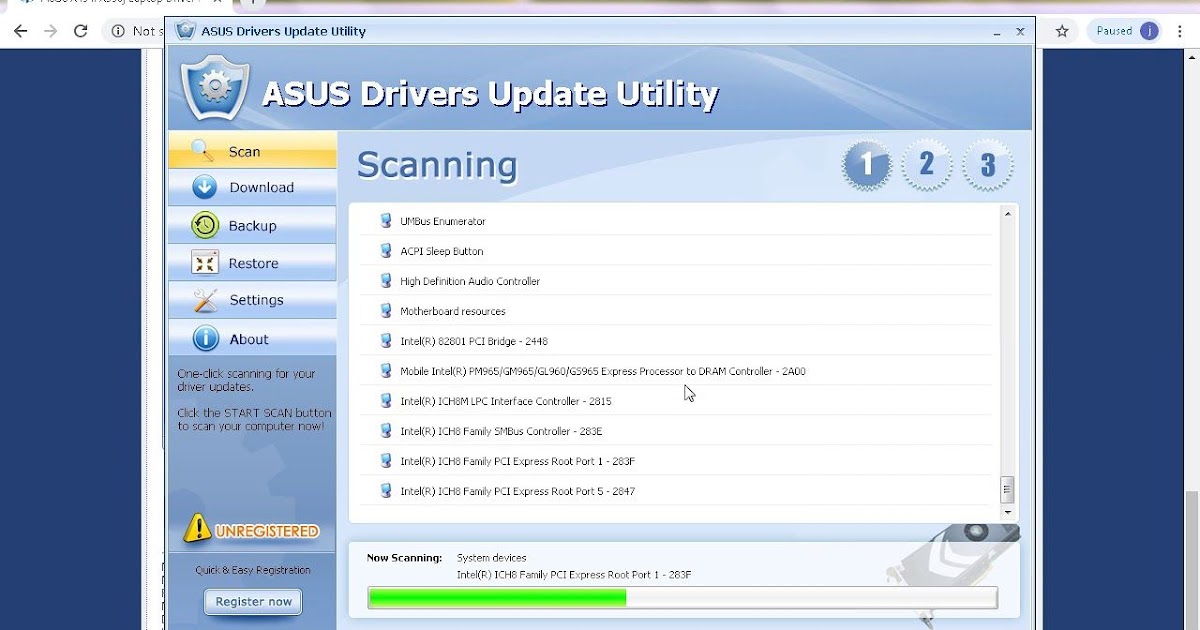
Task: Click the High Definition Audio Controller icon
Action: pyautogui.click(x=386, y=281)
